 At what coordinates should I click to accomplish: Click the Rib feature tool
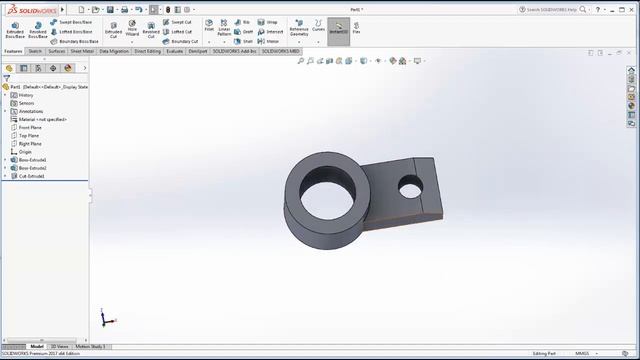(x=242, y=22)
